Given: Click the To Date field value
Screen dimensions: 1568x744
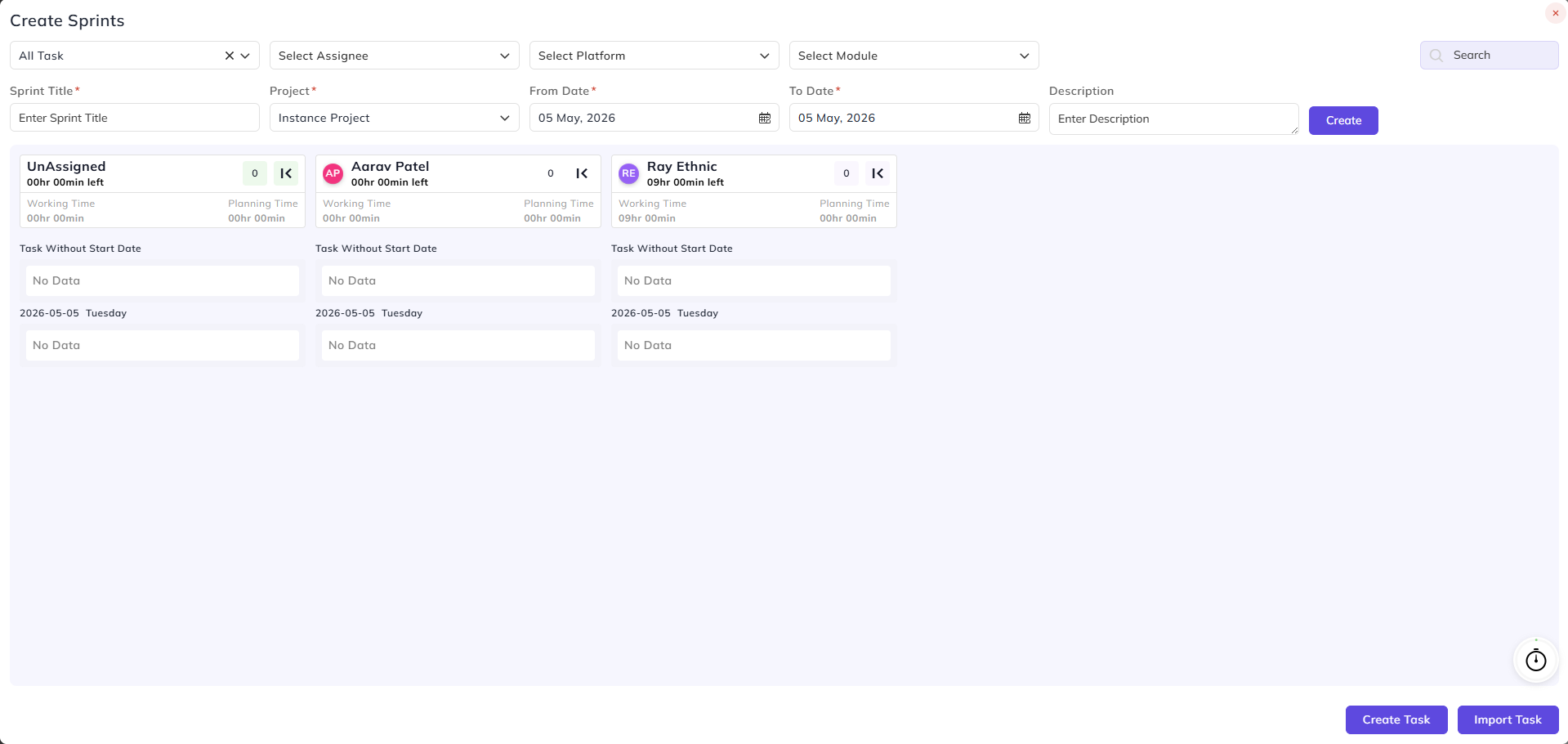Looking at the screenshot, I should coord(837,118).
